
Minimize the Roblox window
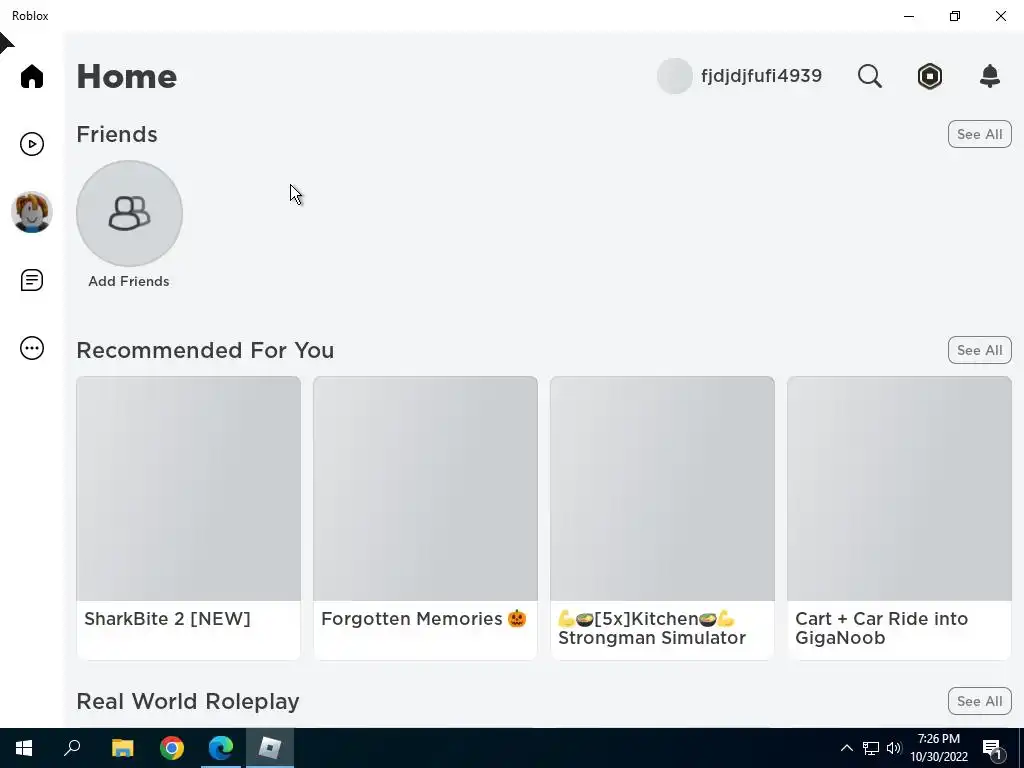coord(909,16)
